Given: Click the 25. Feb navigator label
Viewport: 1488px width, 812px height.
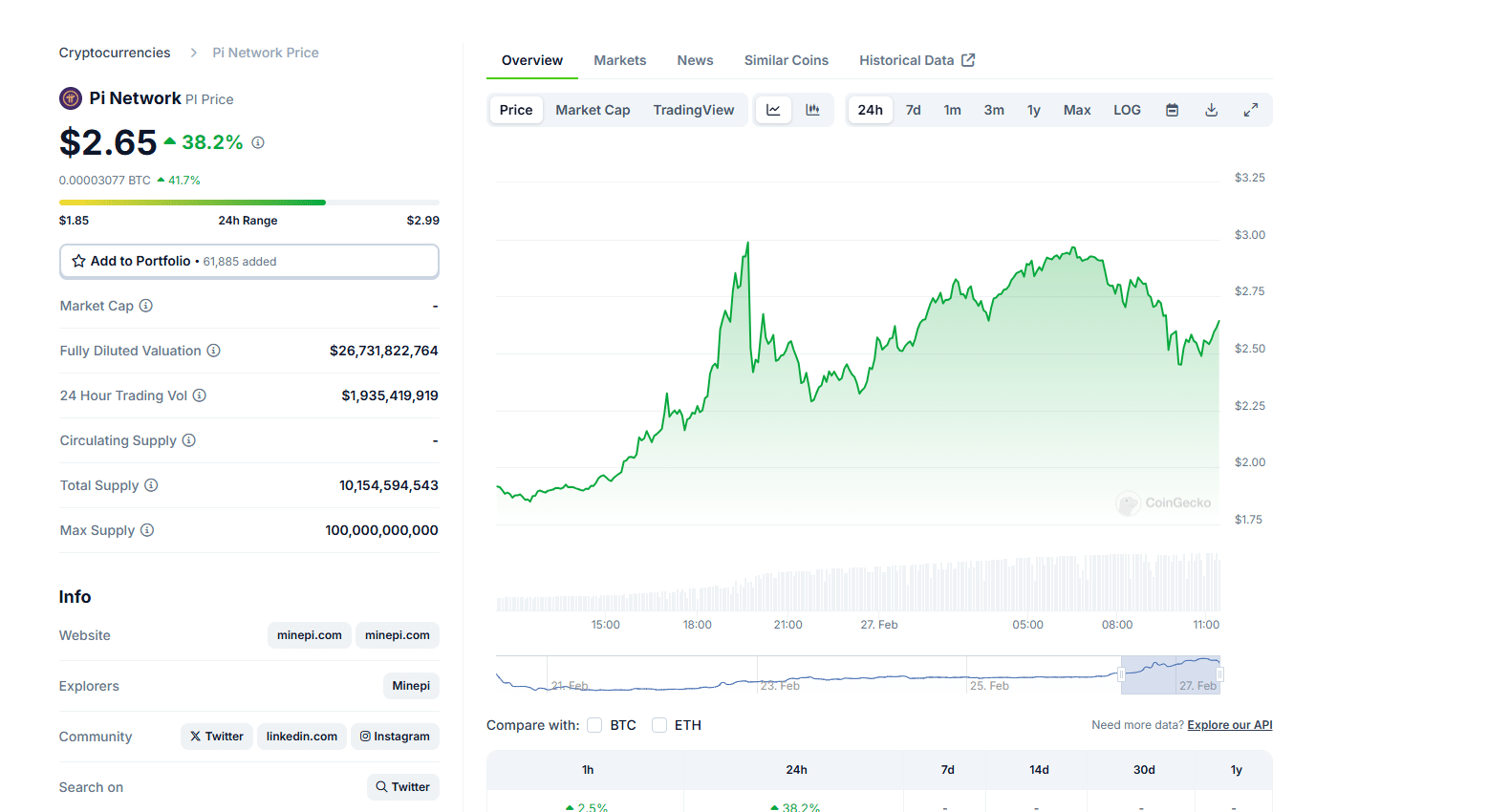Looking at the screenshot, I should pyautogui.click(x=989, y=686).
